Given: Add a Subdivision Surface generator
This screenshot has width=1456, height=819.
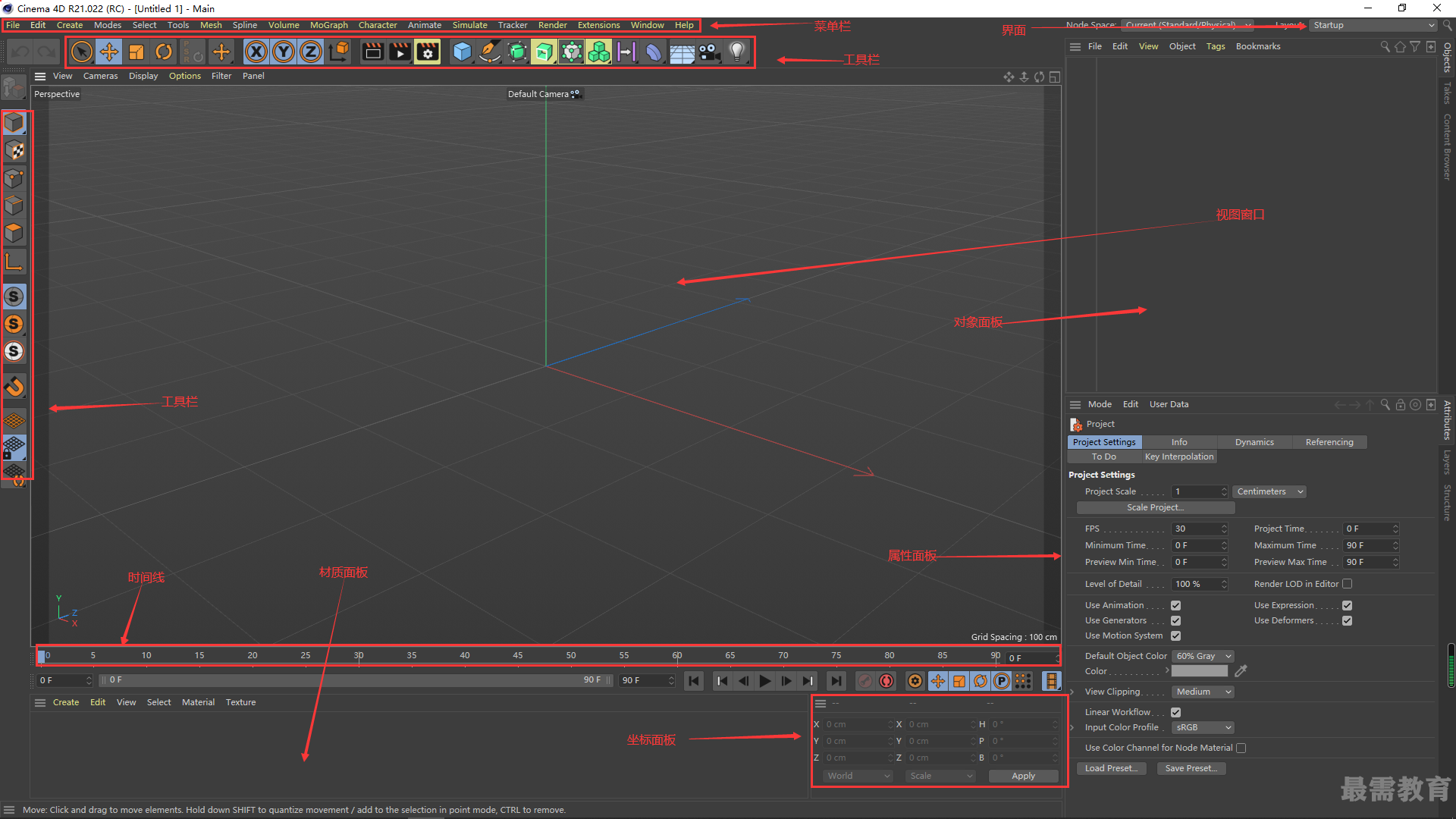Looking at the screenshot, I should pyautogui.click(x=517, y=52).
